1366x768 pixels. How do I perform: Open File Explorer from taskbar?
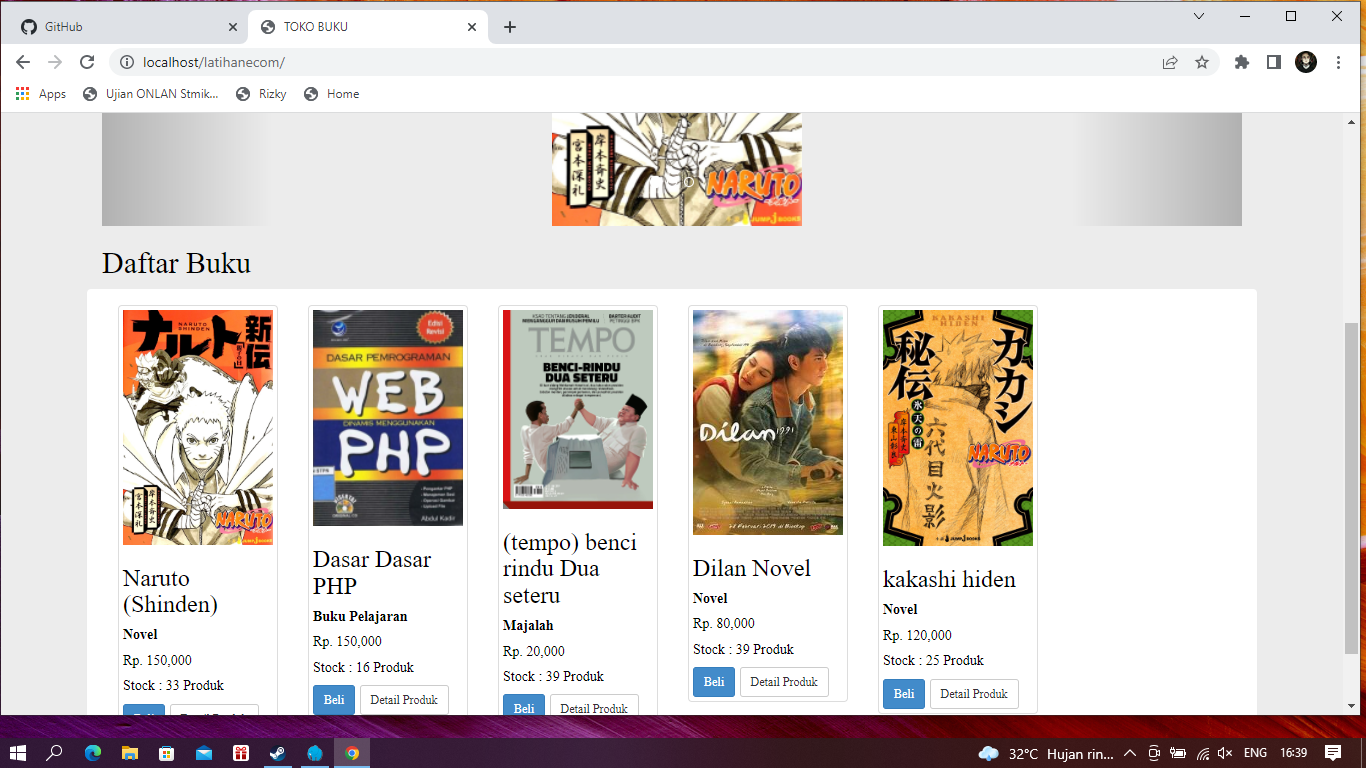(130, 753)
